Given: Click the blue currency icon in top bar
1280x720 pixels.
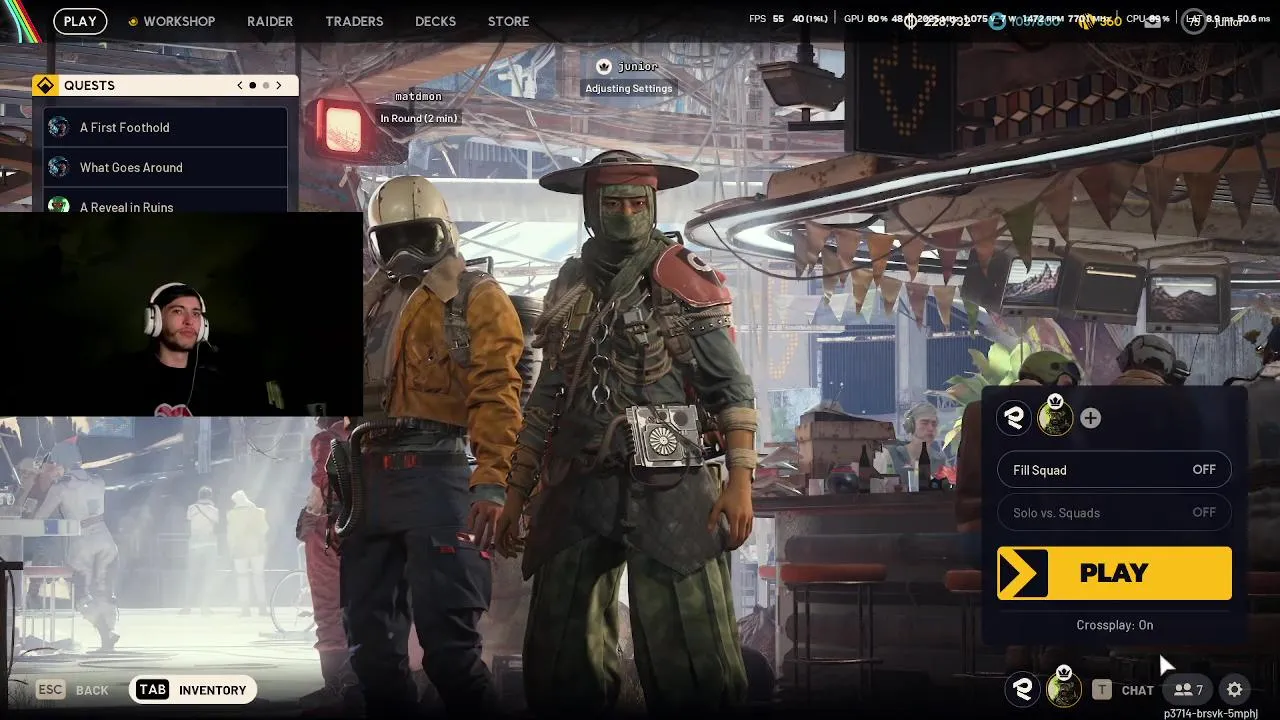Looking at the screenshot, I should (997, 21).
